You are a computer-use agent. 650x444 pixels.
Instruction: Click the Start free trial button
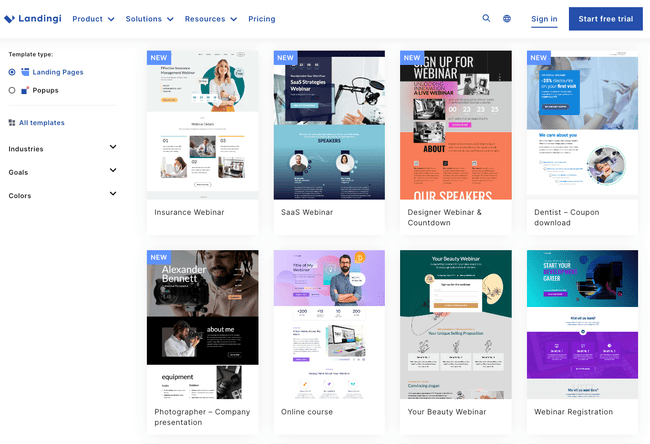point(605,19)
